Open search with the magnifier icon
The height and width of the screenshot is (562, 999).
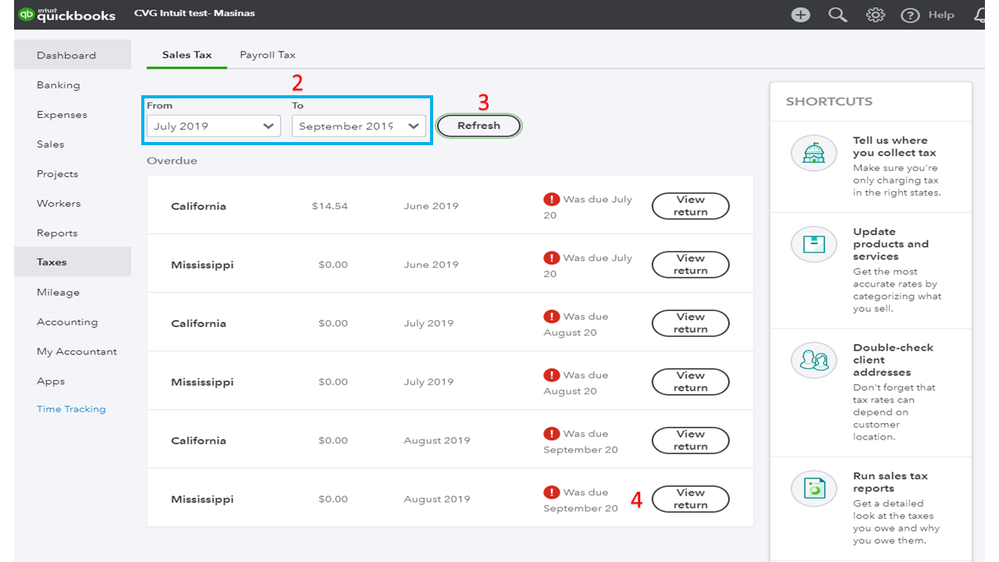coord(838,15)
